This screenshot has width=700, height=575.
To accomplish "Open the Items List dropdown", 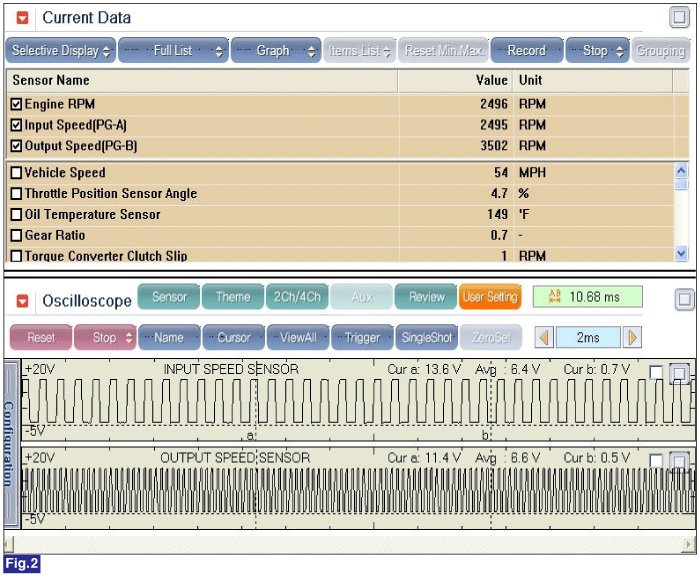I will (359, 50).
